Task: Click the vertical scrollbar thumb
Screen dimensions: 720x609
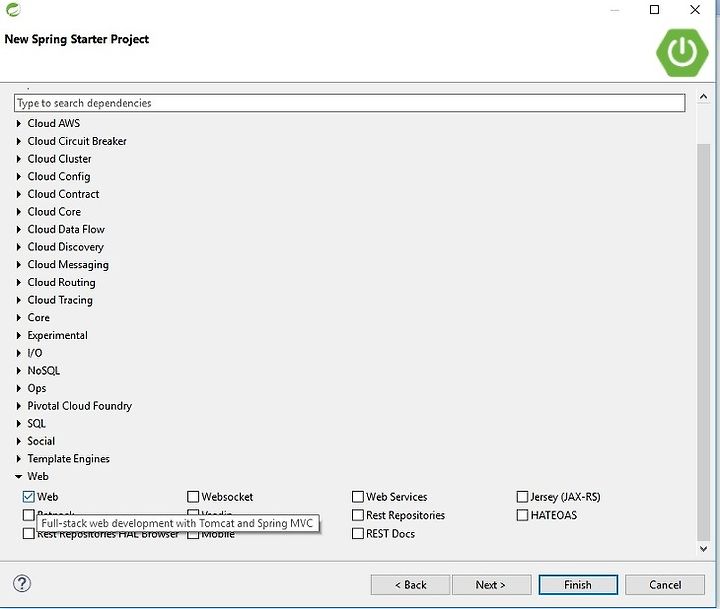Action: [703, 342]
